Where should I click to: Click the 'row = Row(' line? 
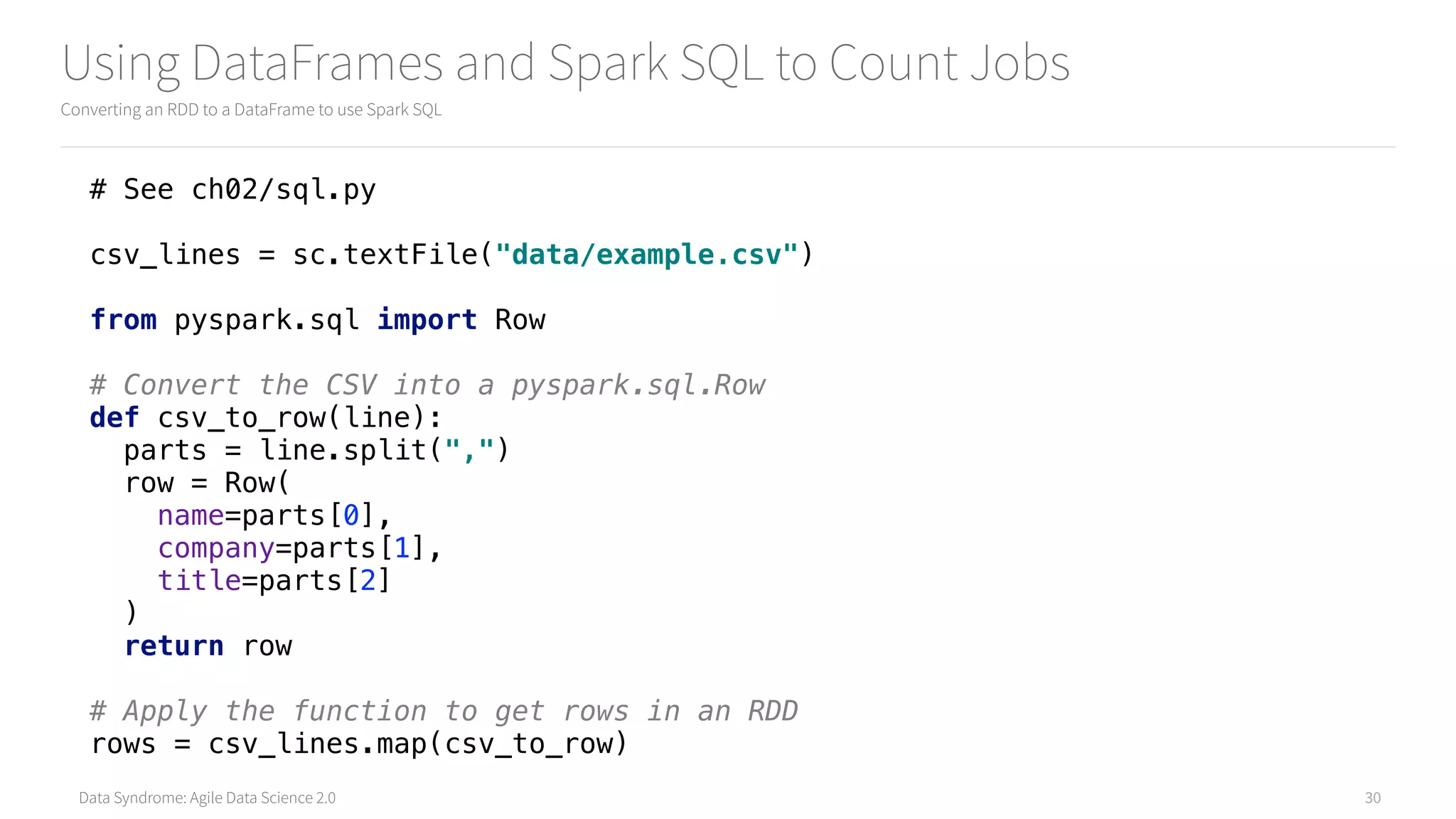pos(207,483)
